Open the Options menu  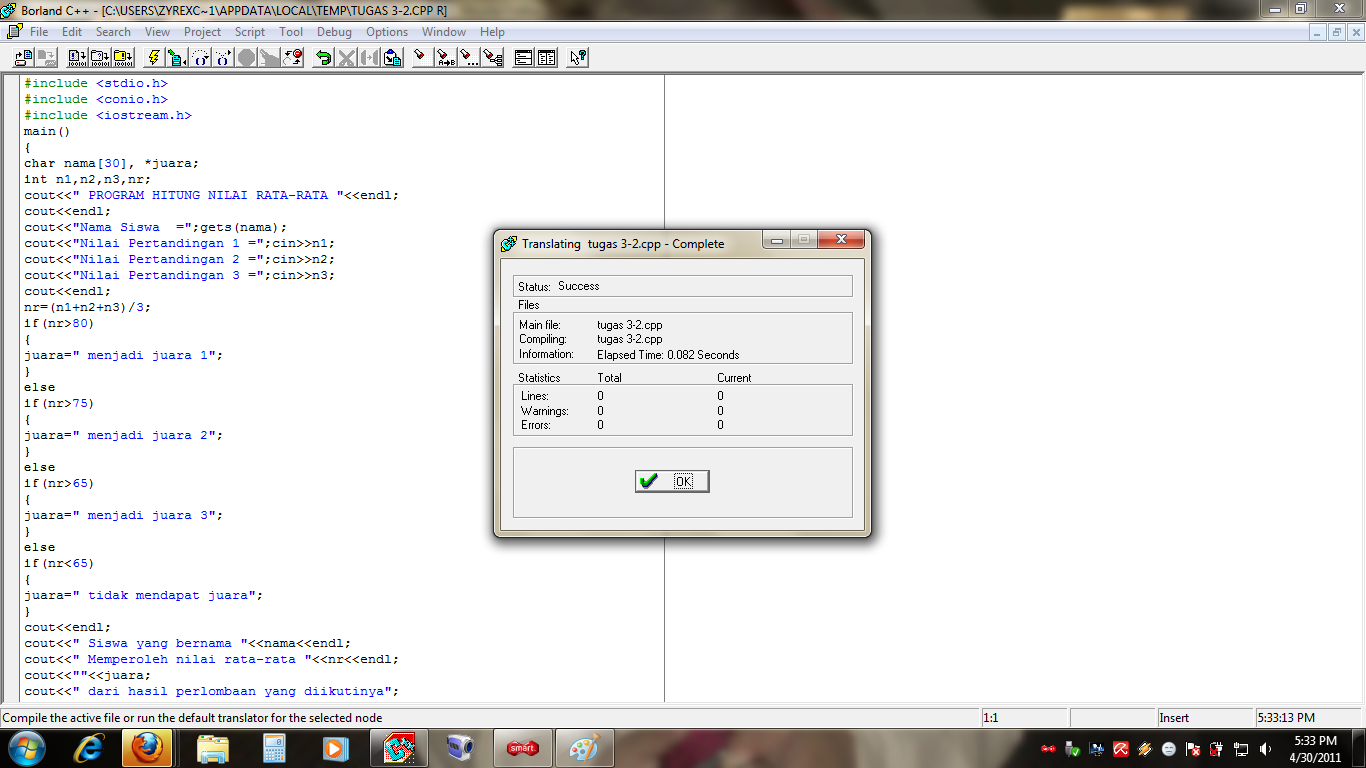click(386, 31)
